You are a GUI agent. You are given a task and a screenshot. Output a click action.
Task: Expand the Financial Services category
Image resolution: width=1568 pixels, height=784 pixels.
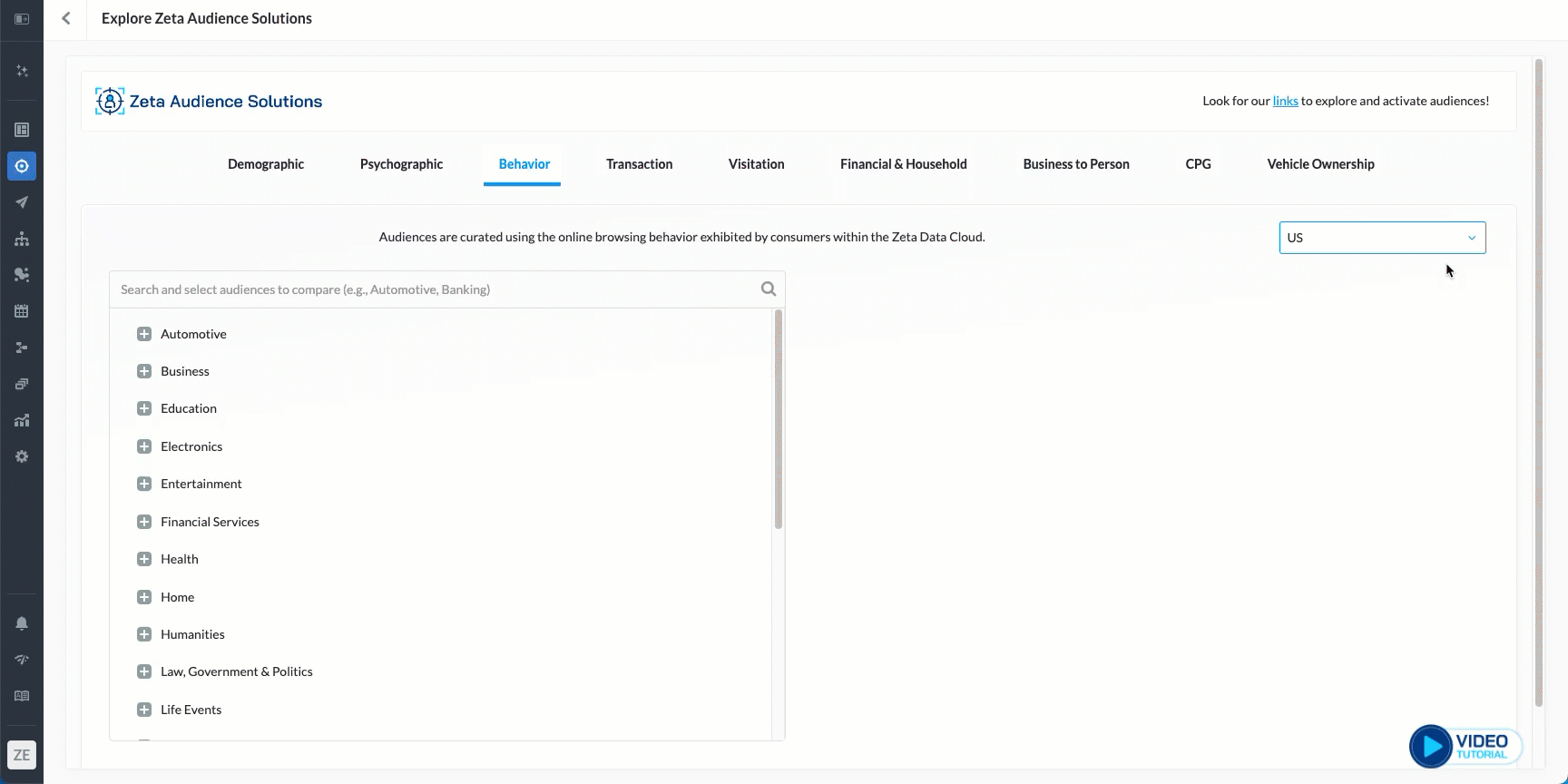[144, 522]
